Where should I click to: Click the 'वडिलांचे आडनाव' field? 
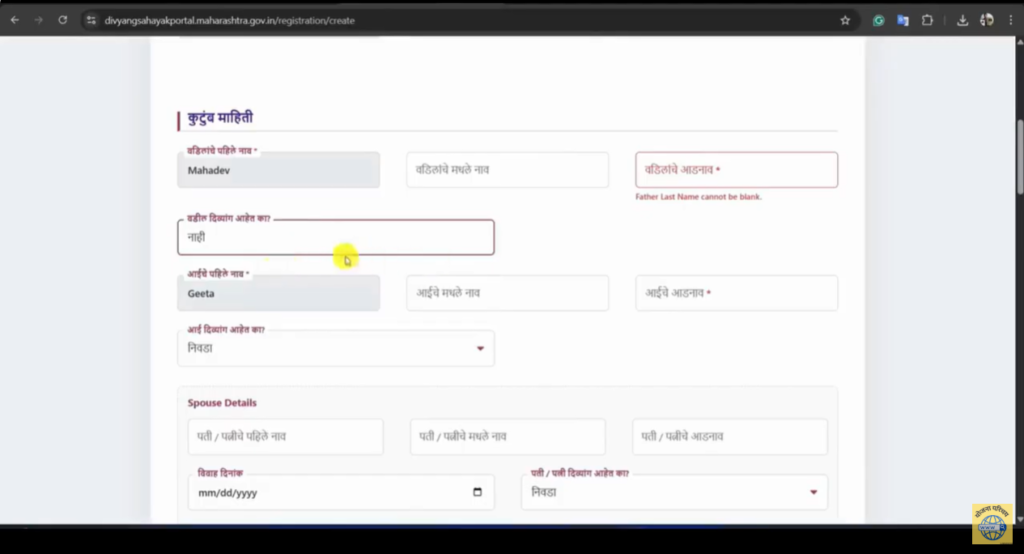click(x=736, y=170)
